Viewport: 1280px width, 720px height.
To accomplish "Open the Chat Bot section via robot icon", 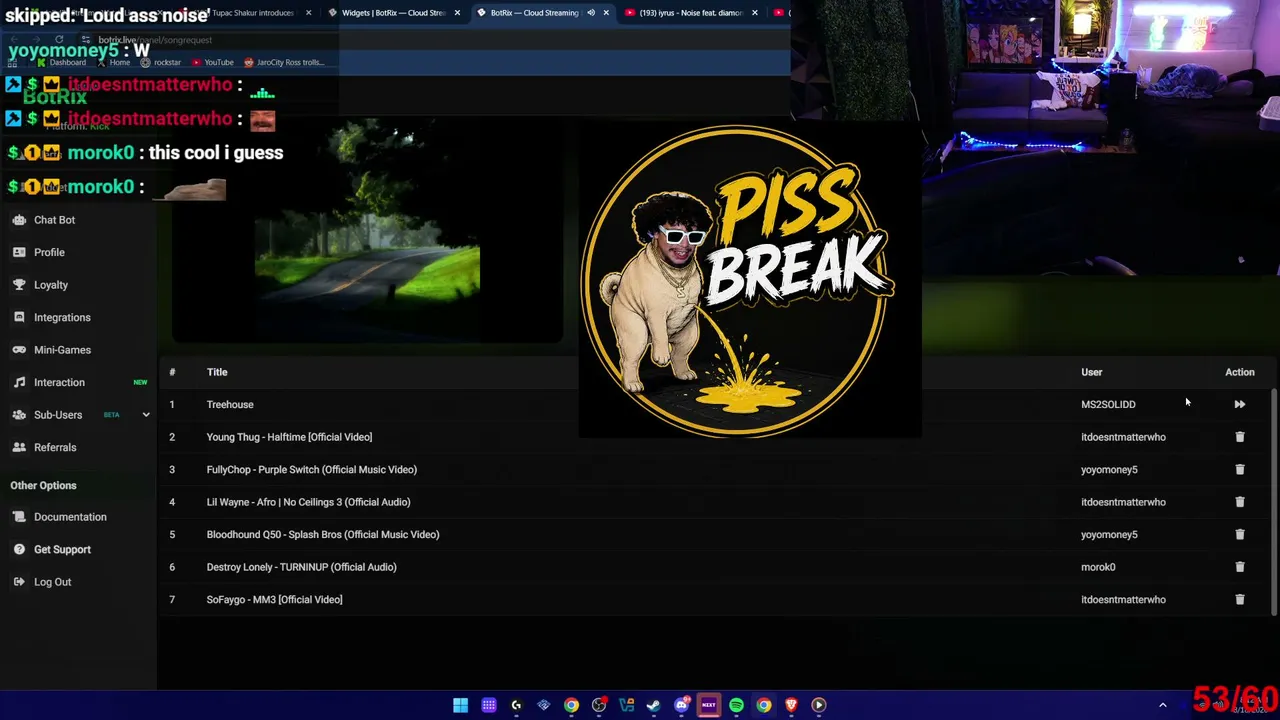I will click(x=19, y=220).
